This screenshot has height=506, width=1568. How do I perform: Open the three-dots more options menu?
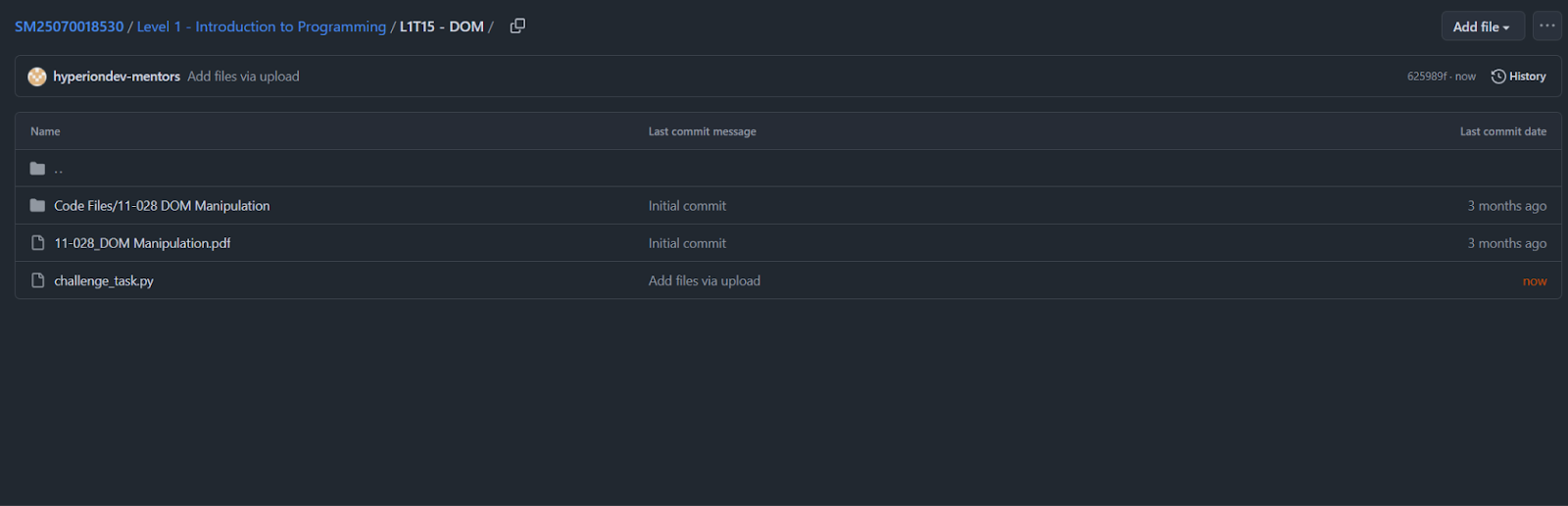tap(1547, 26)
